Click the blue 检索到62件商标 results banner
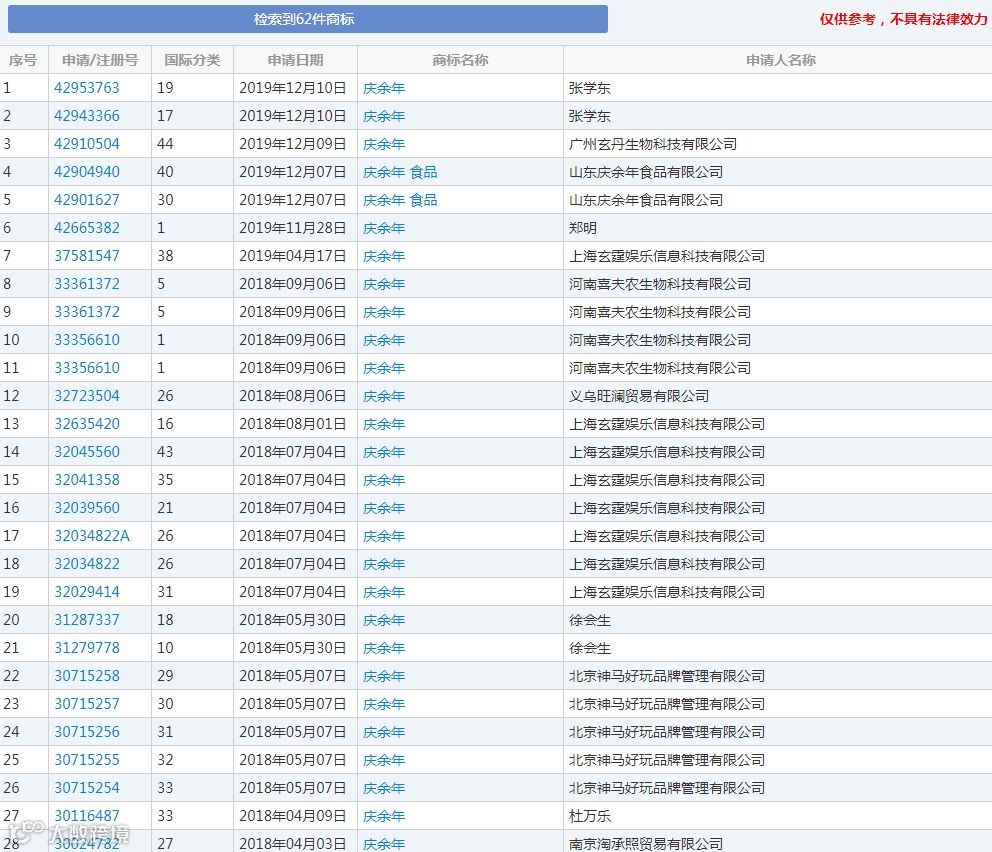 click(307, 19)
